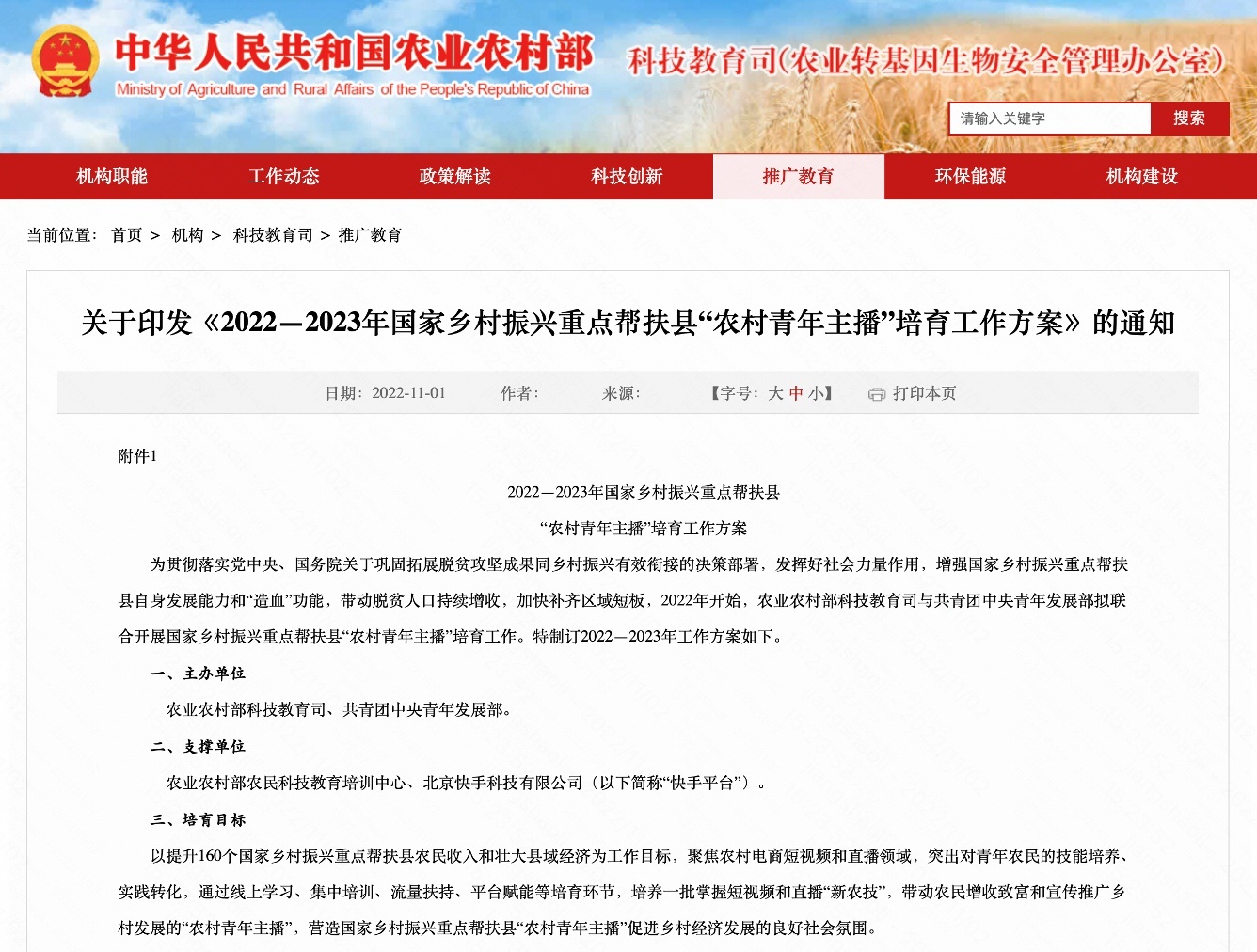Screen dimensions: 1257x952
Task: Click the keyword search input field
Action: (x=1049, y=119)
